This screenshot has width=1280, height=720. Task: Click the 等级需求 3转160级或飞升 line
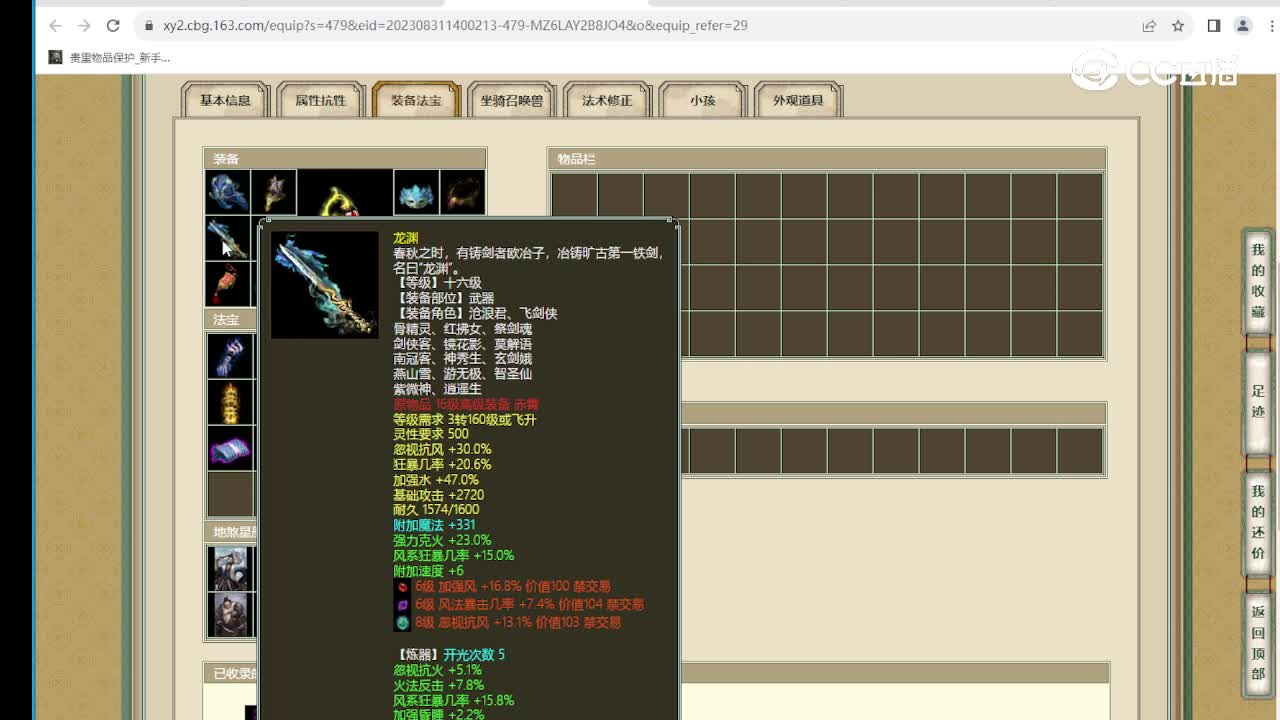coord(465,419)
